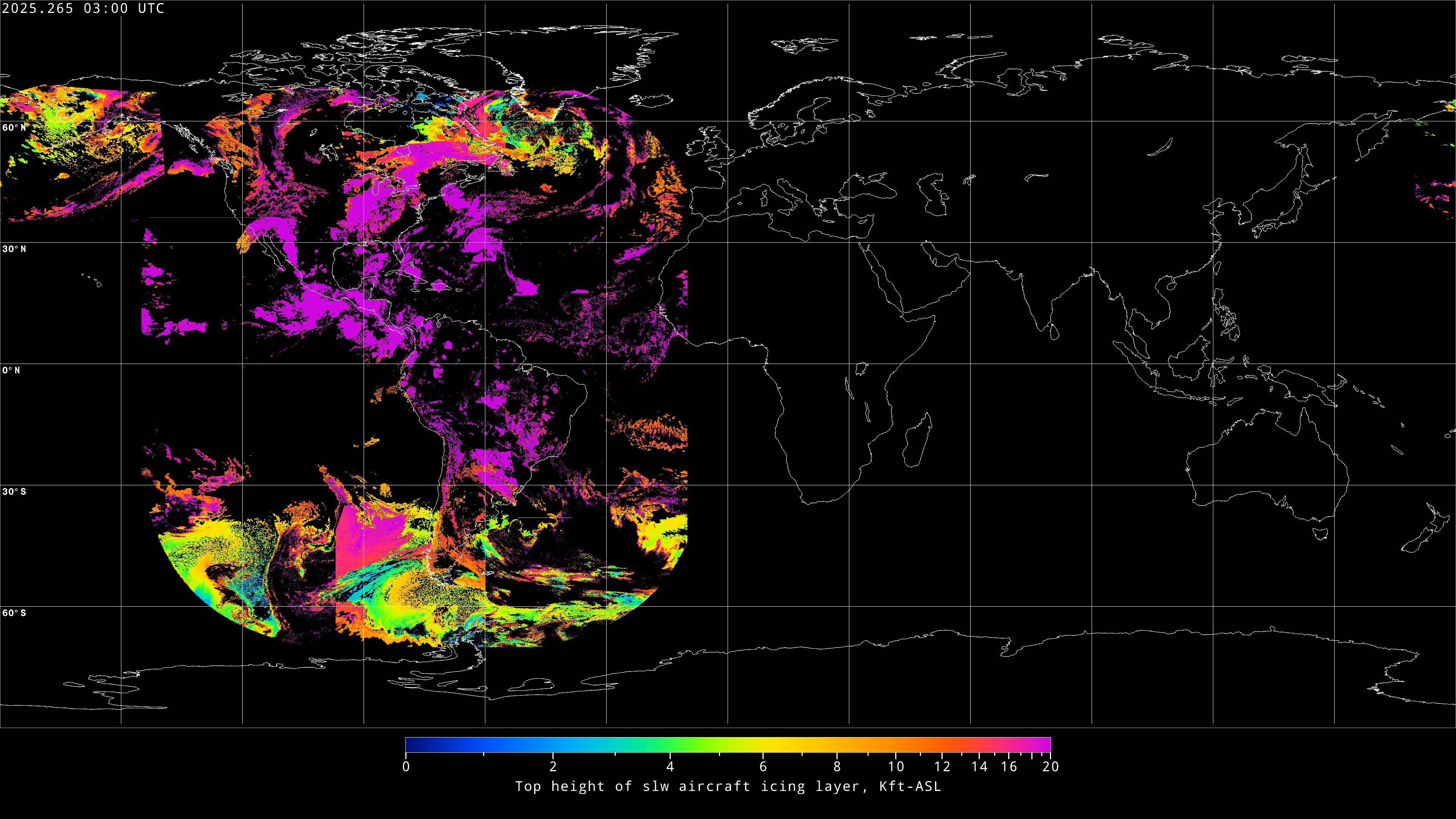The width and height of the screenshot is (1456, 819).
Task: Click the colorbar tick label 12
Action: coord(942,767)
